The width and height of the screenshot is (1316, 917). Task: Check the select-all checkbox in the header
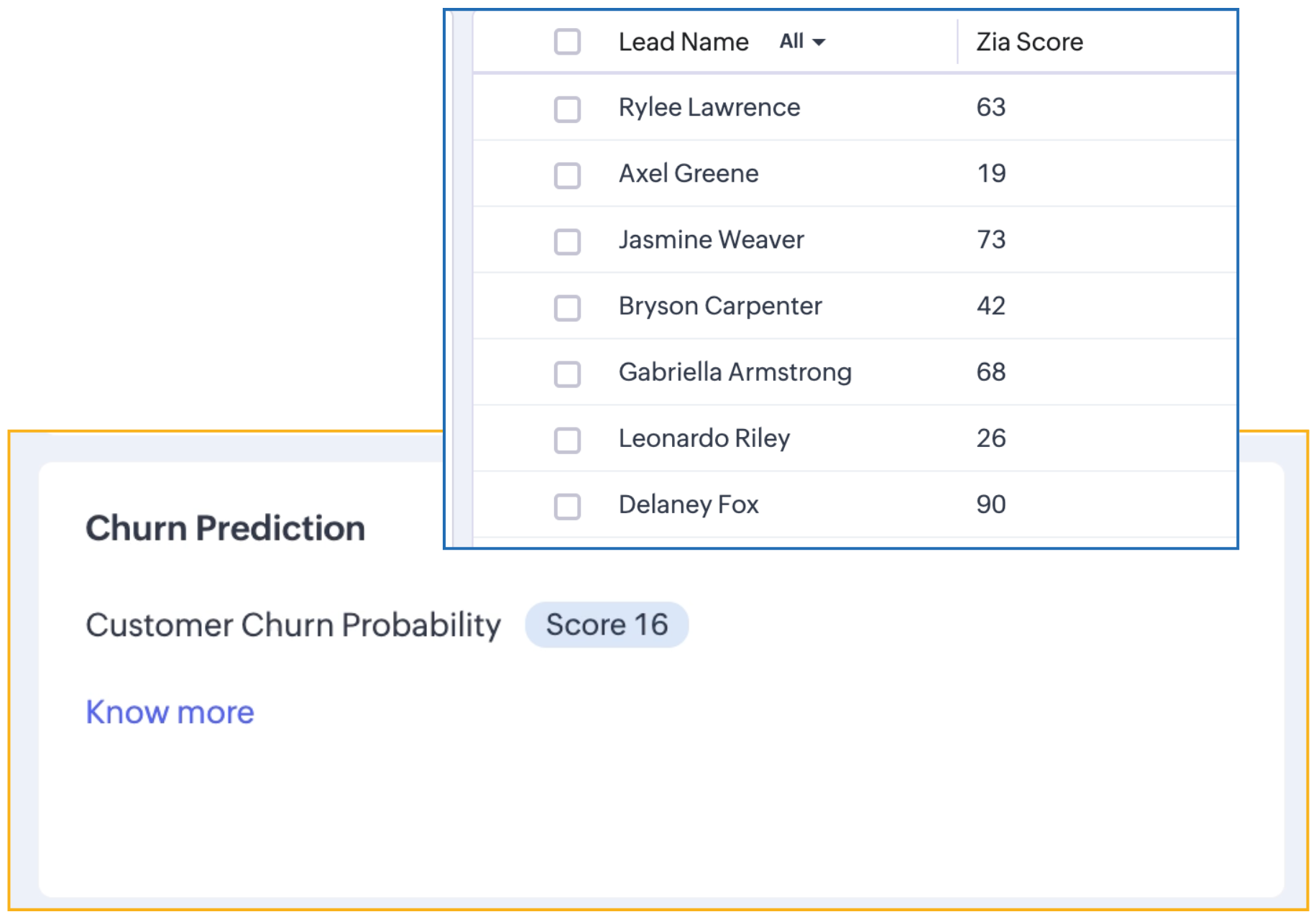point(567,42)
